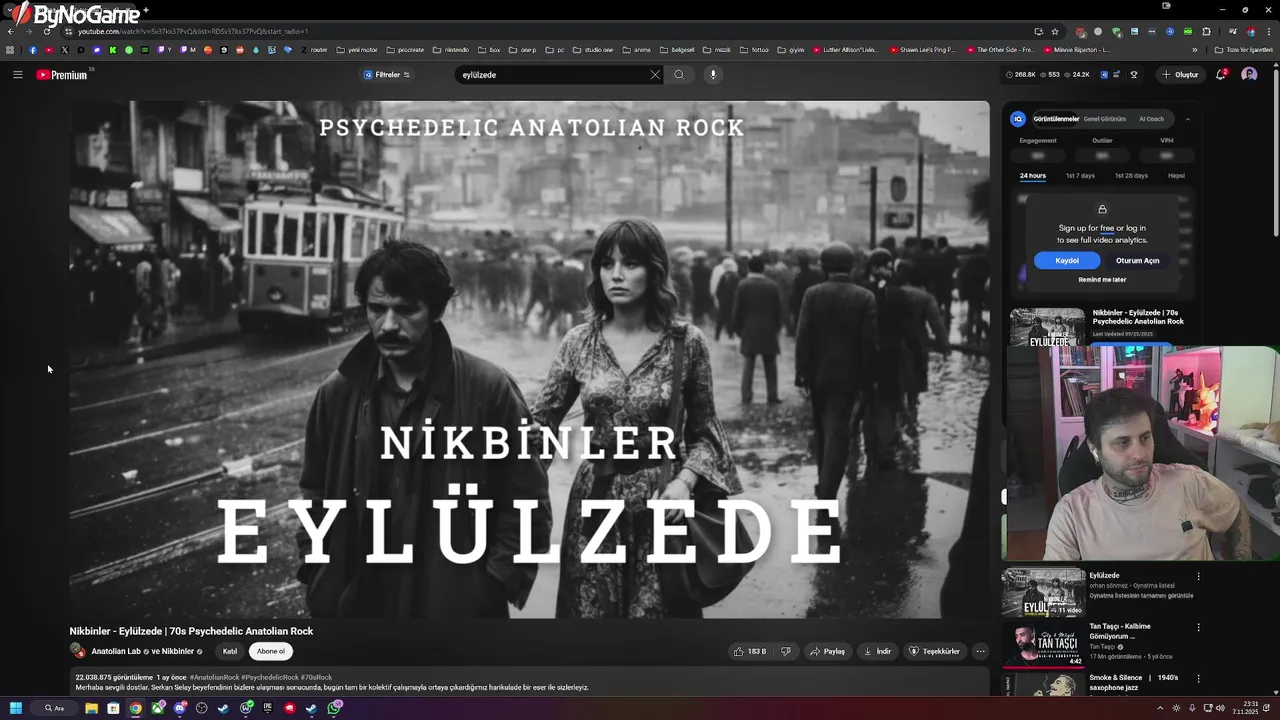Click the Paylaş share button
Viewport: 1280px width, 720px height.
(x=827, y=652)
